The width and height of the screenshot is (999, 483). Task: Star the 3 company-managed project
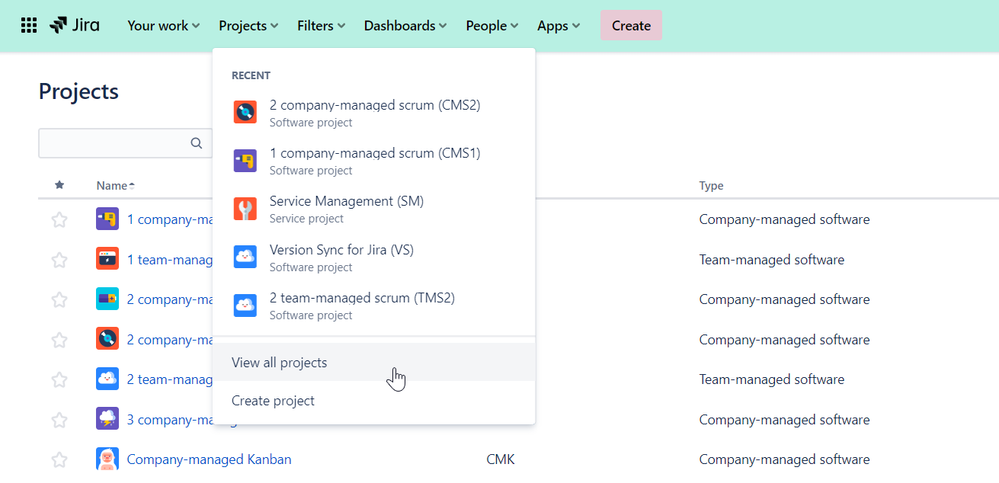coord(59,420)
